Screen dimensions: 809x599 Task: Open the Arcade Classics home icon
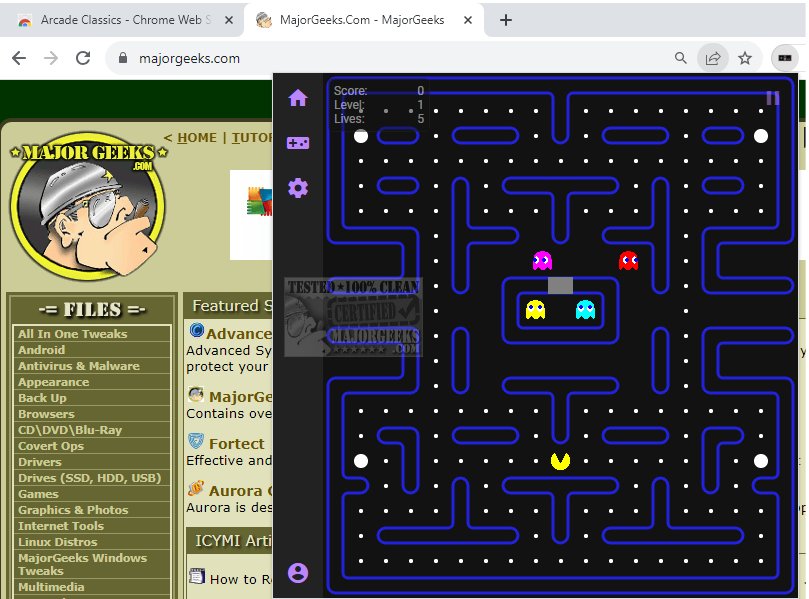[x=298, y=98]
